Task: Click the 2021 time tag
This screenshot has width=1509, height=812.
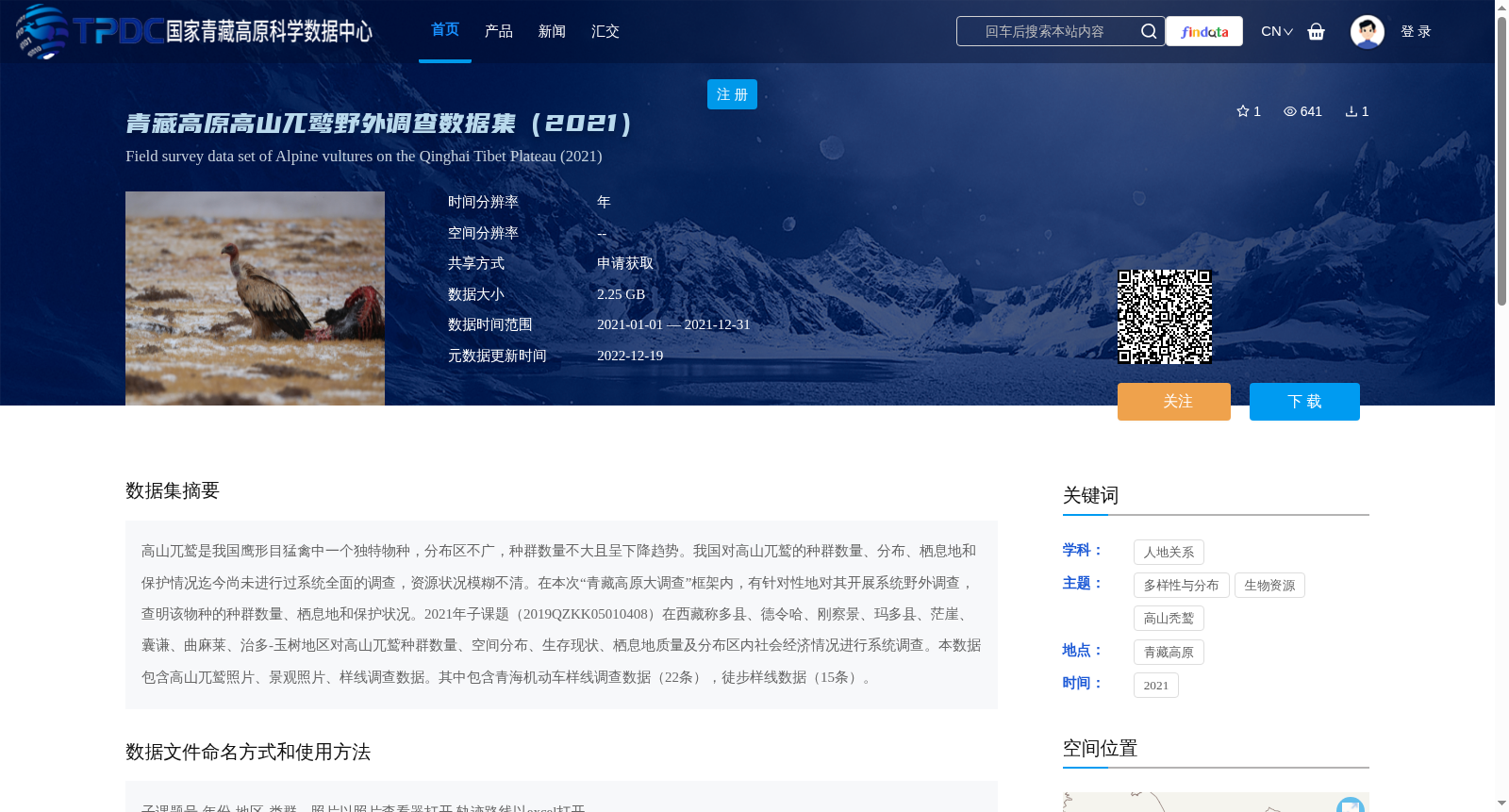Action: pos(1156,686)
